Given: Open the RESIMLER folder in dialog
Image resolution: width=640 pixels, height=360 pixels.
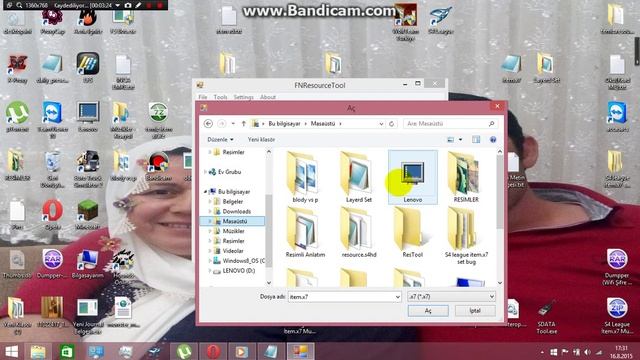Looking at the screenshot, I should (x=466, y=177).
